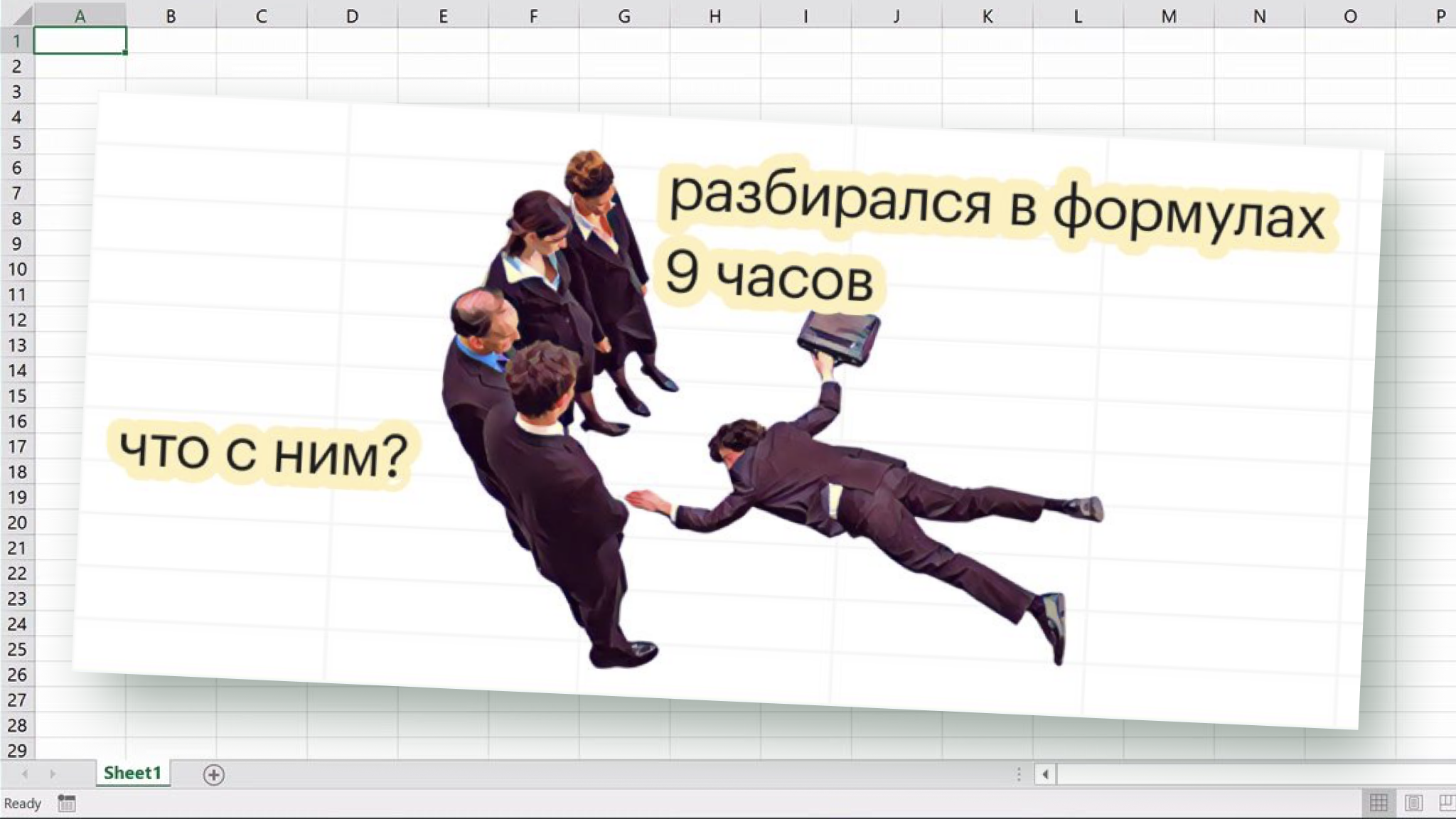Switch to Normal view layout

[1379, 803]
